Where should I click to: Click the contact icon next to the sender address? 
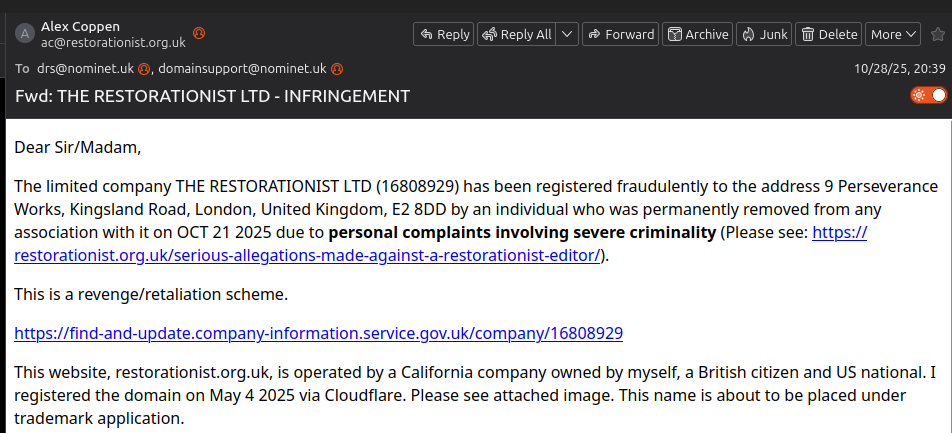click(x=198, y=33)
